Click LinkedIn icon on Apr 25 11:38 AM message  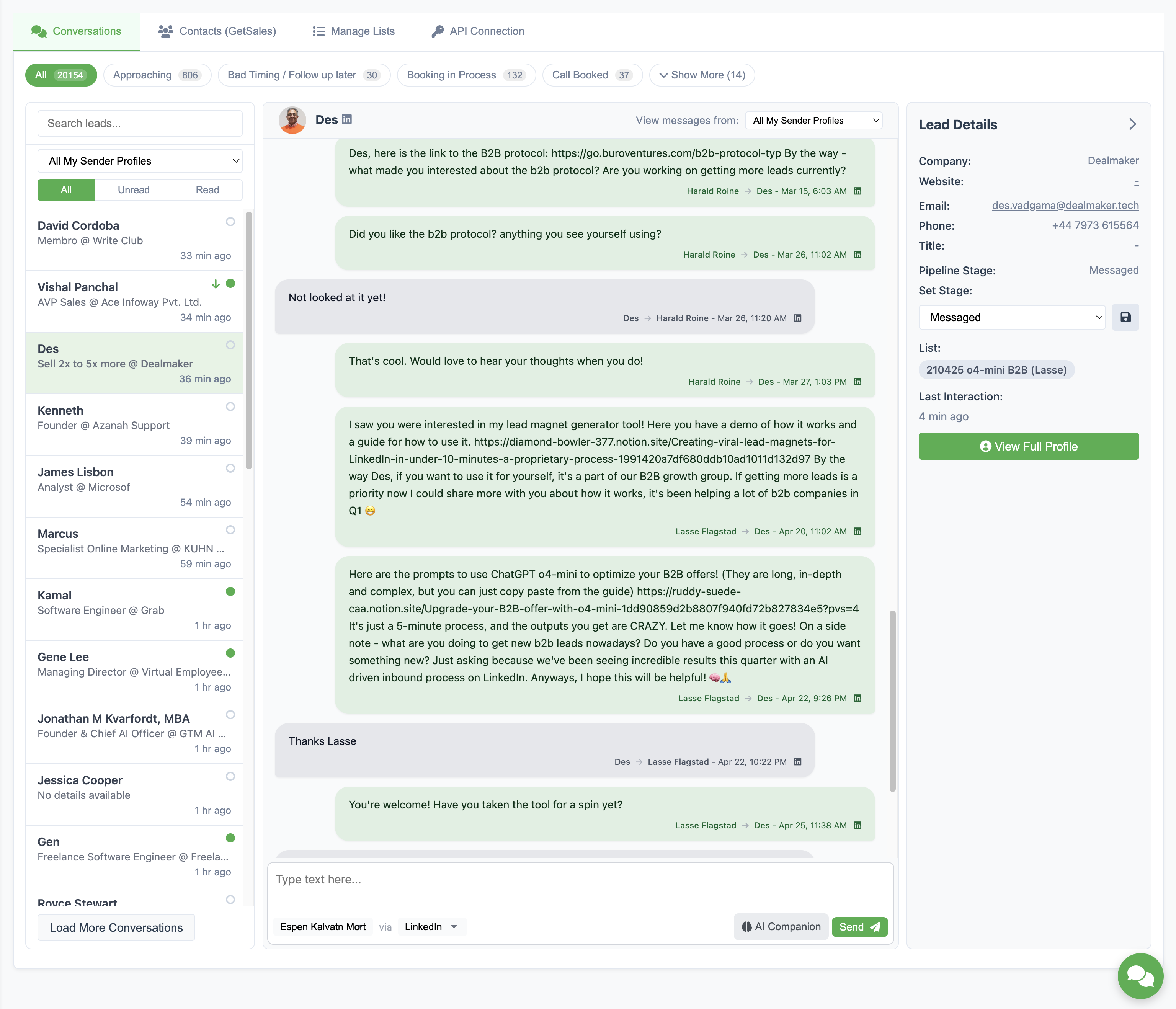coord(857,826)
